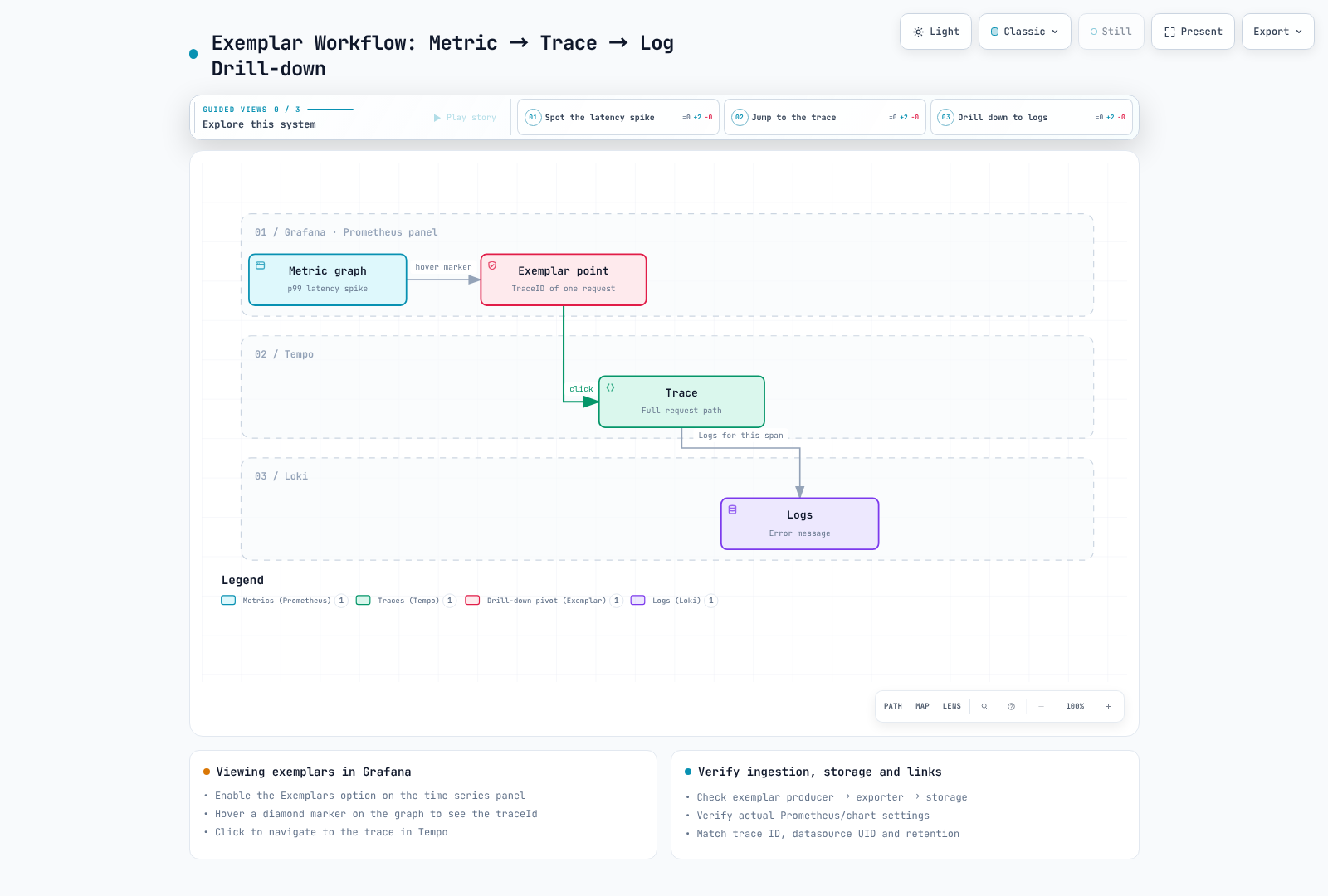Switch to MAP view mode

(x=922, y=707)
